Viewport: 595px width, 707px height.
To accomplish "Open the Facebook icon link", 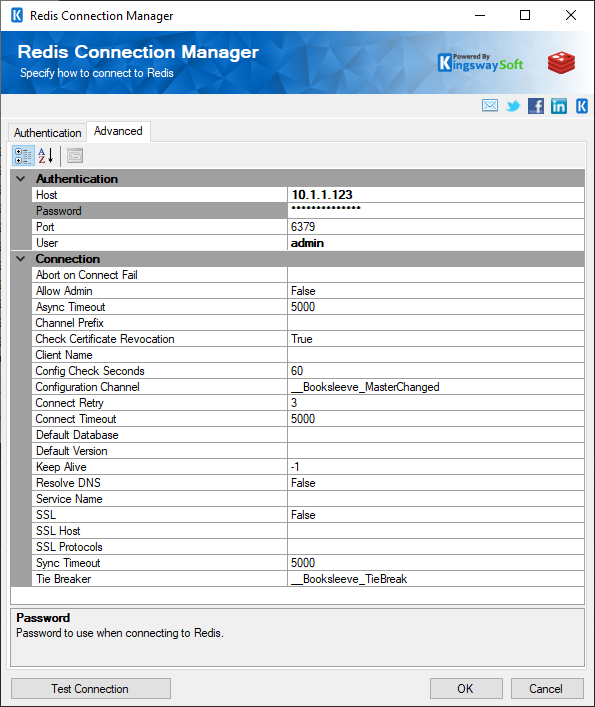I will 536,106.
